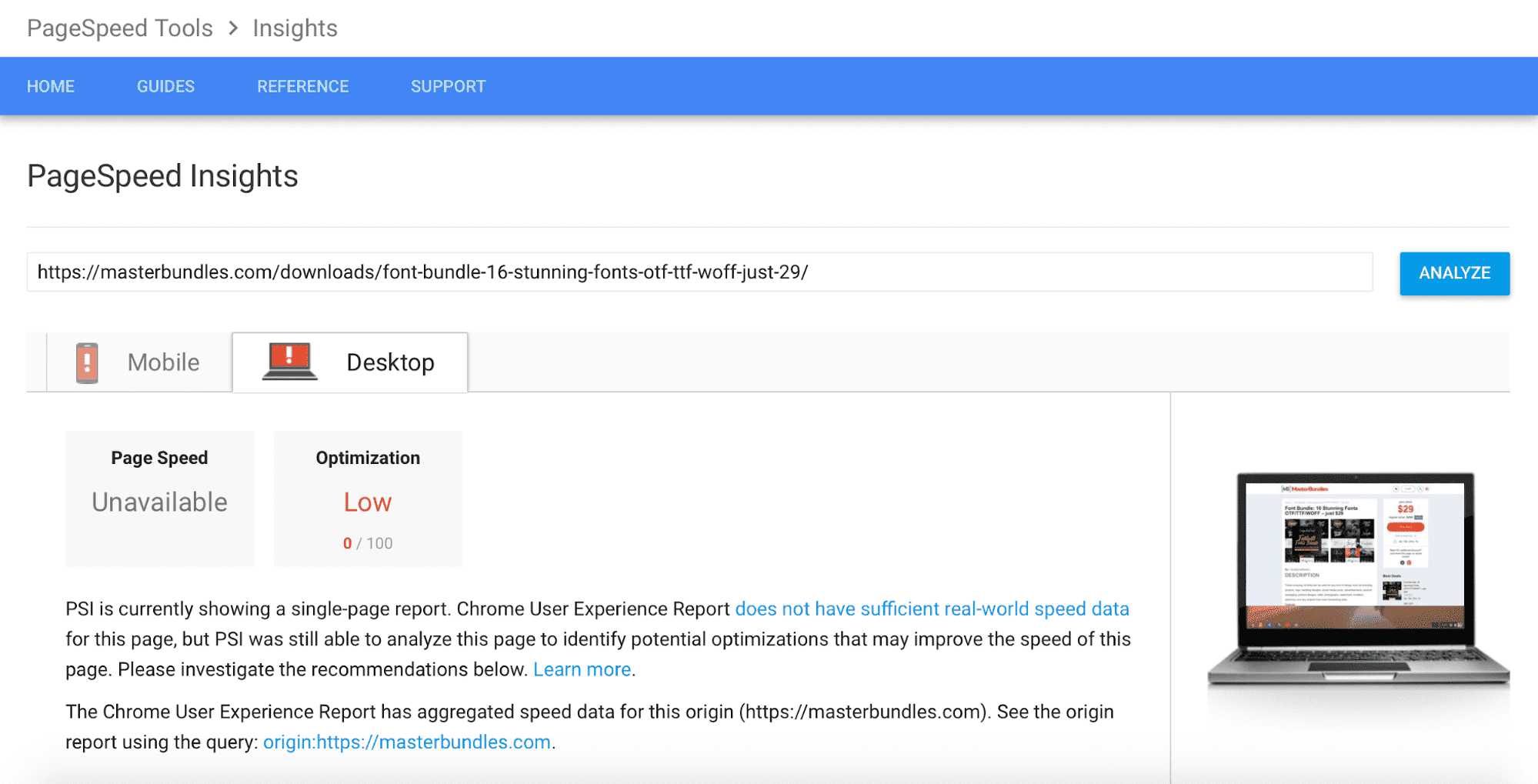The image size is (1538, 784).
Task: Click the '0 / 100' score text
Action: coord(368,543)
